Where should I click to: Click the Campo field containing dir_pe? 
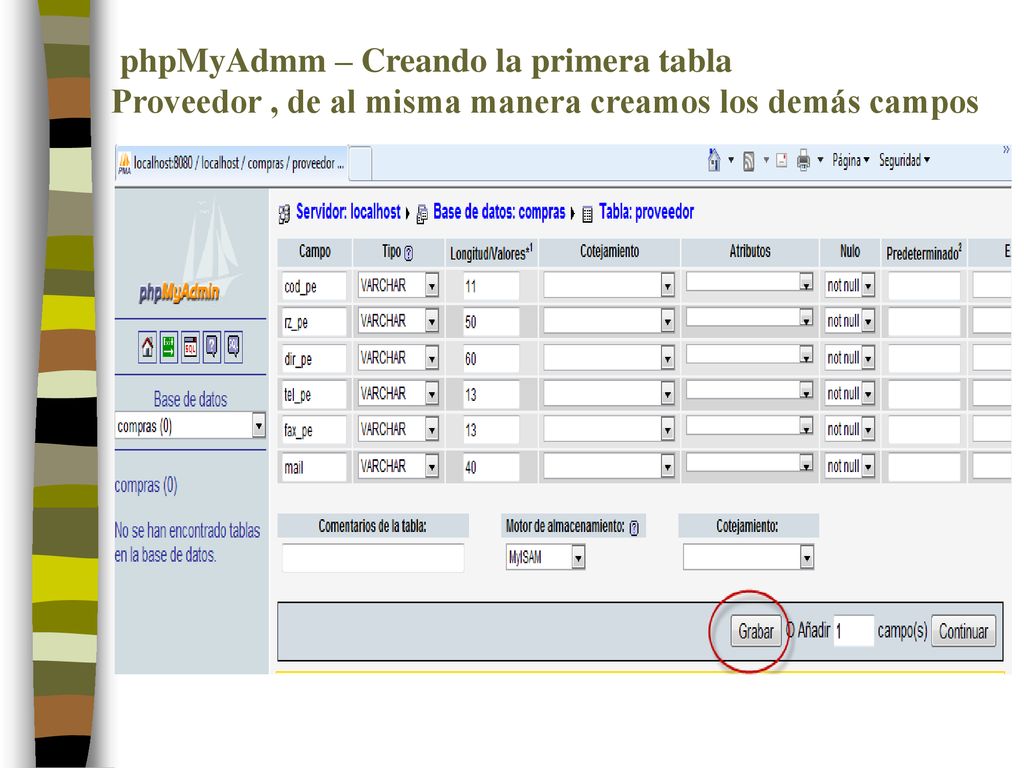point(313,359)
